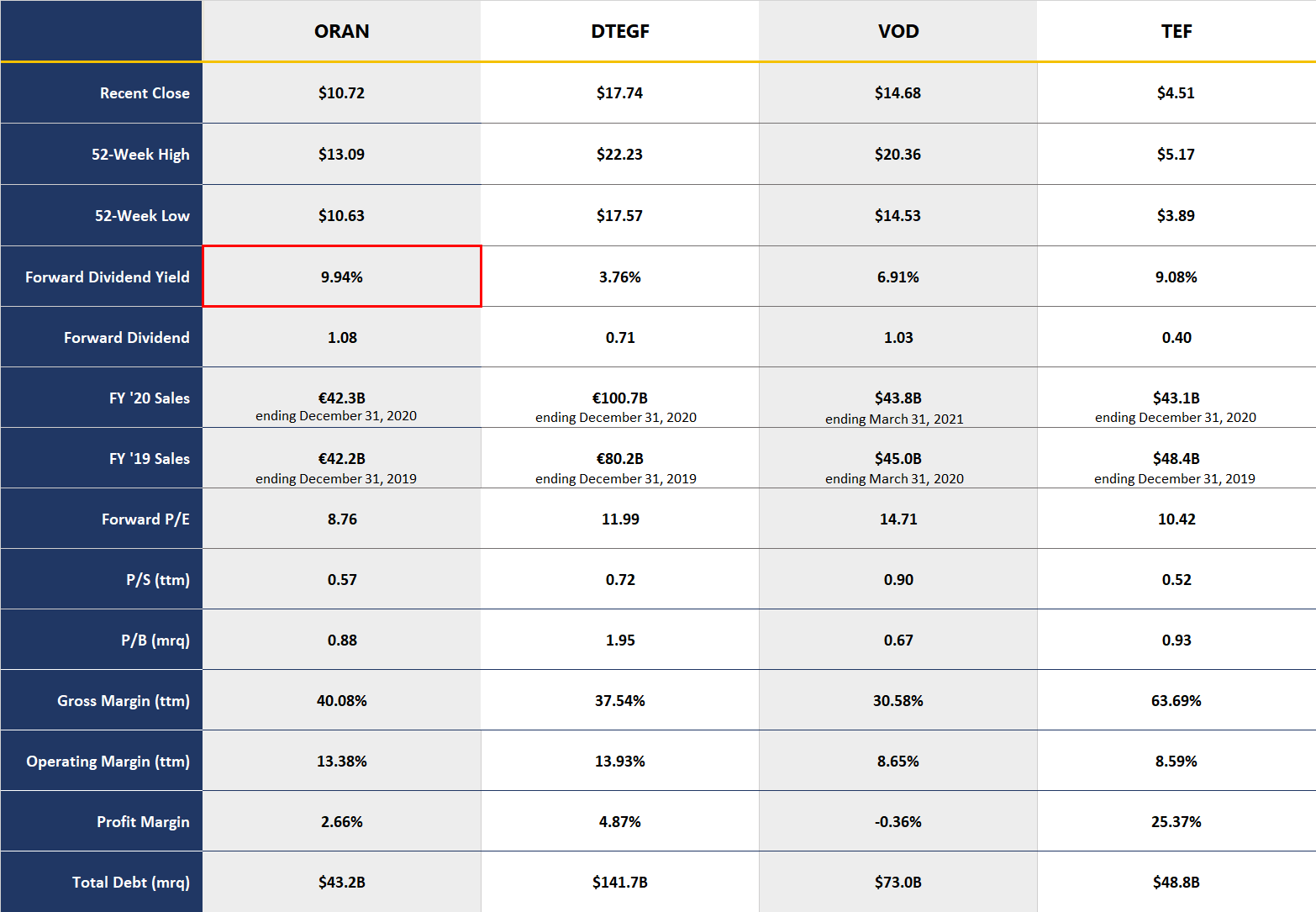The image size is (1316, 912).
Task: Click the P/B (mrq) row label
Action: pyautogui.click(x=155, y=641)
